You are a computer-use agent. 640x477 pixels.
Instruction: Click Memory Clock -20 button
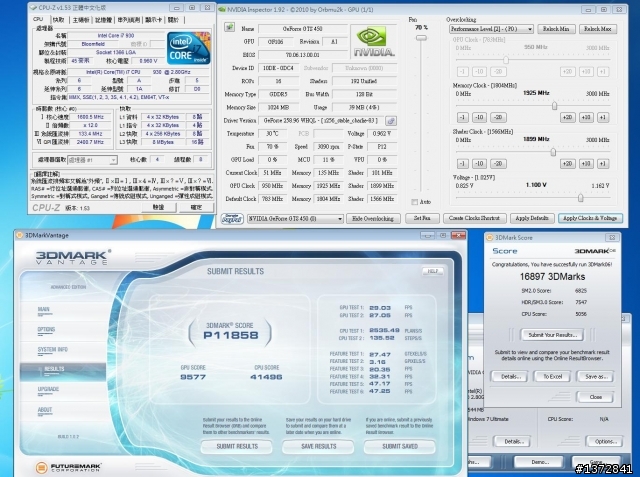click(x=498, y=118)
